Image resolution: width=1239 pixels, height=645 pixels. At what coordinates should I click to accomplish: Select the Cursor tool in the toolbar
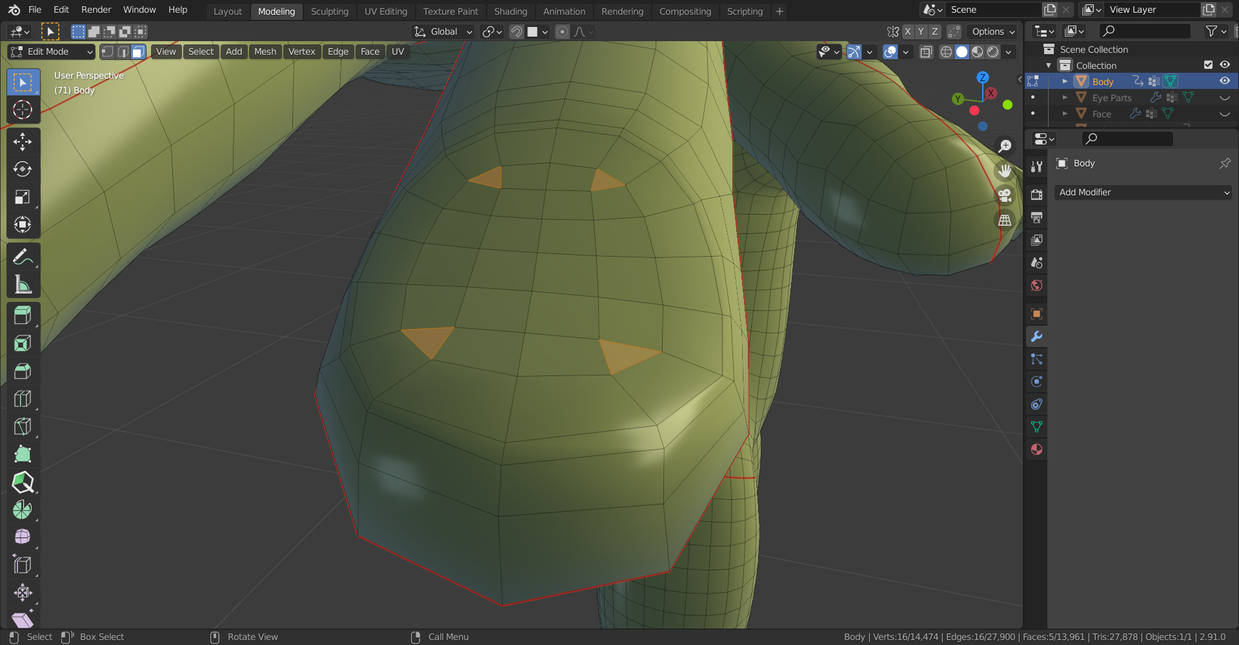(x=22, y=109)
